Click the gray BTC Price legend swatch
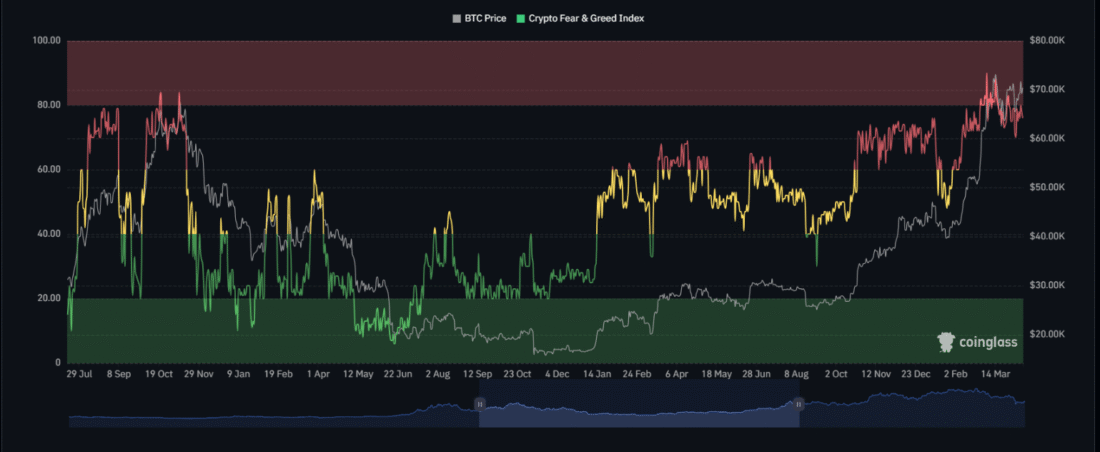The image size is (1100, 452). (x=457, y=19)
